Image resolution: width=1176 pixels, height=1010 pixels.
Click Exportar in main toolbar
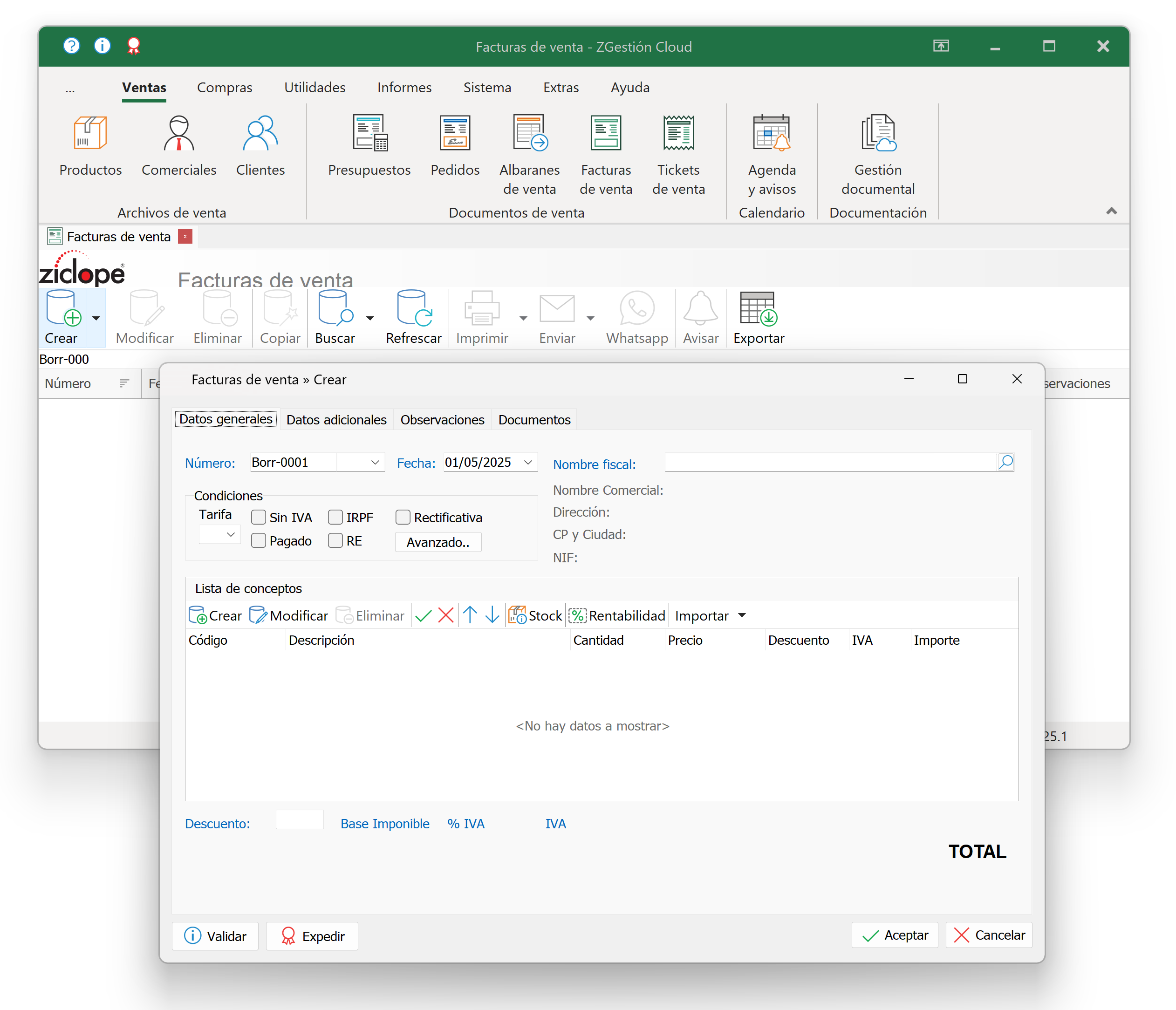click(759, 318)
